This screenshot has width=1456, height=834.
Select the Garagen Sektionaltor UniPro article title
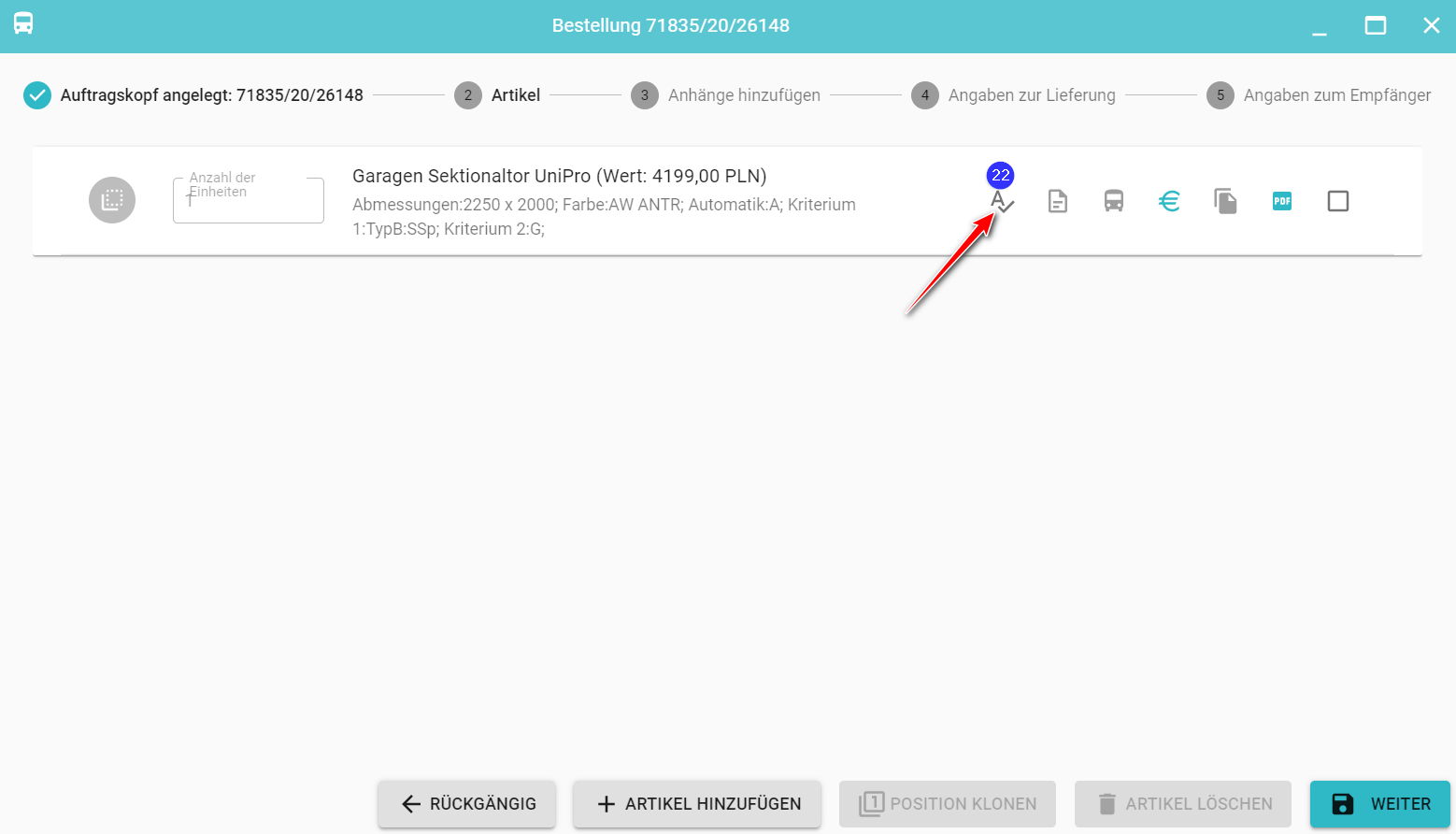[x=559, y=176]
